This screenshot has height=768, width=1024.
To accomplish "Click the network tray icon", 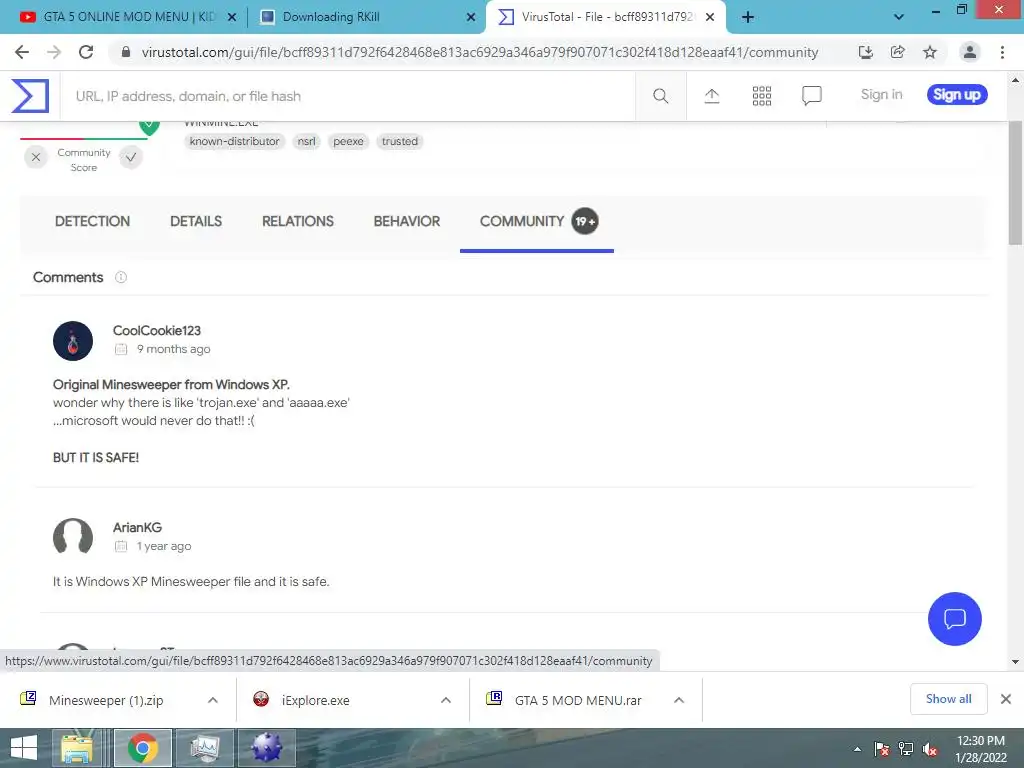I will [x=906, y=748].
